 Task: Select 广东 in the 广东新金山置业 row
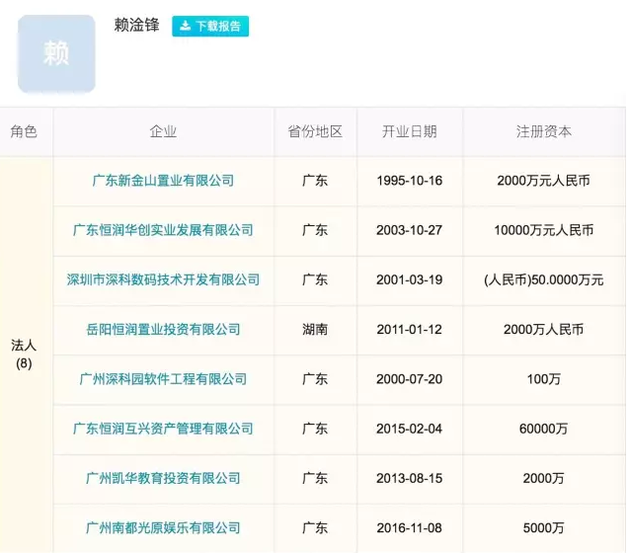(x=315, y=181)
